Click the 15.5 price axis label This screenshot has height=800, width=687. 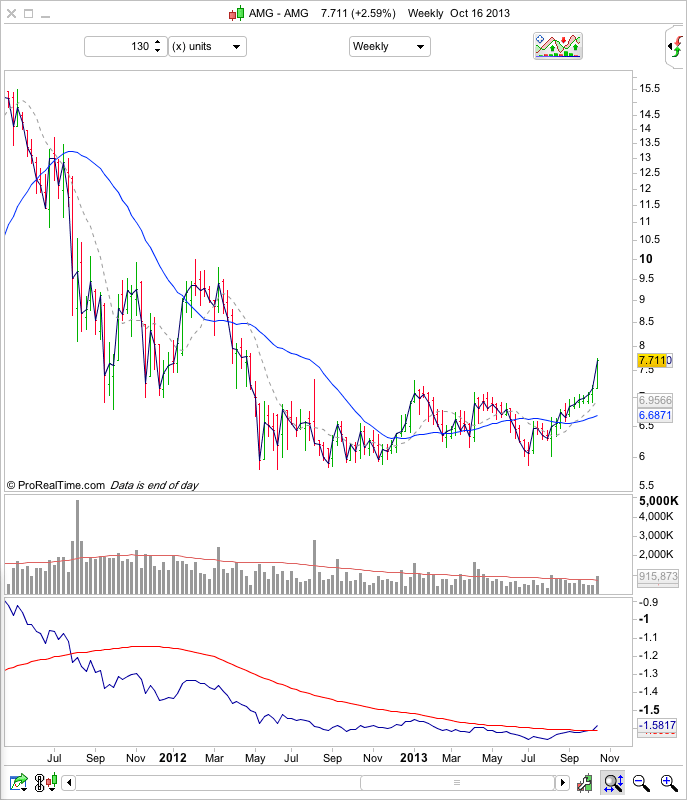(x=649, y=88)
